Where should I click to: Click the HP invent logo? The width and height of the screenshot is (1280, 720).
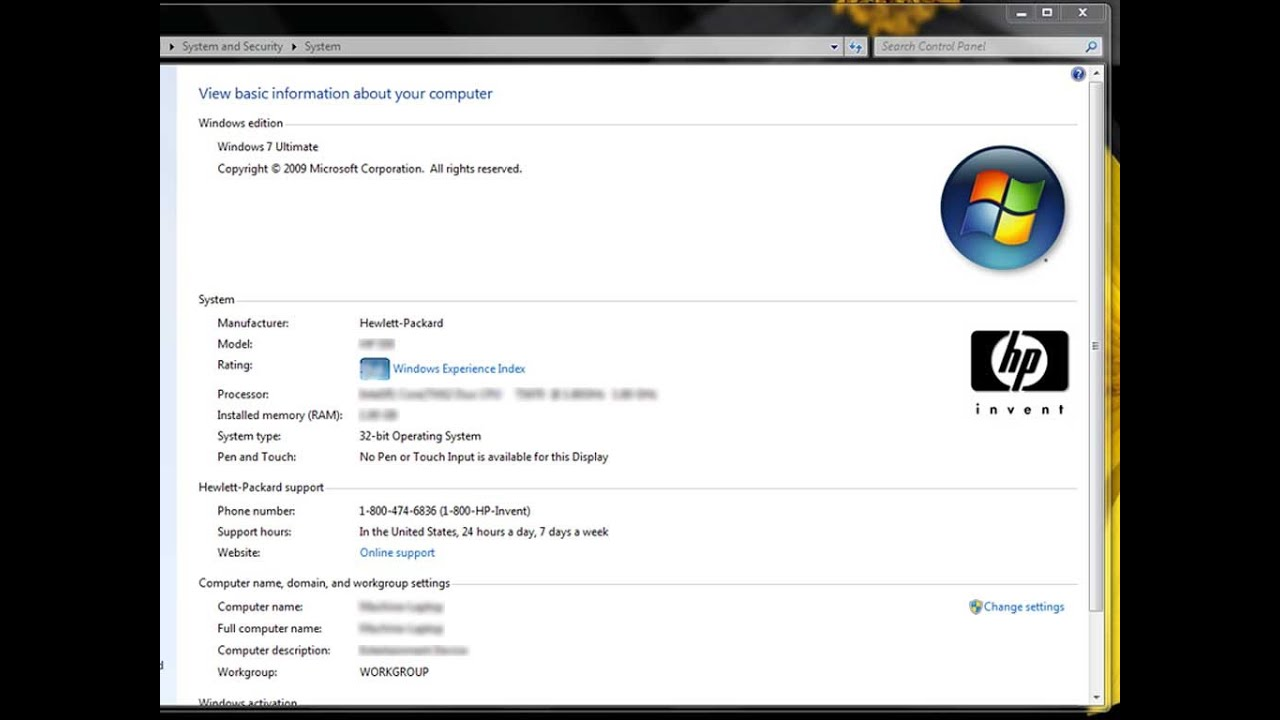point(1019,371)
